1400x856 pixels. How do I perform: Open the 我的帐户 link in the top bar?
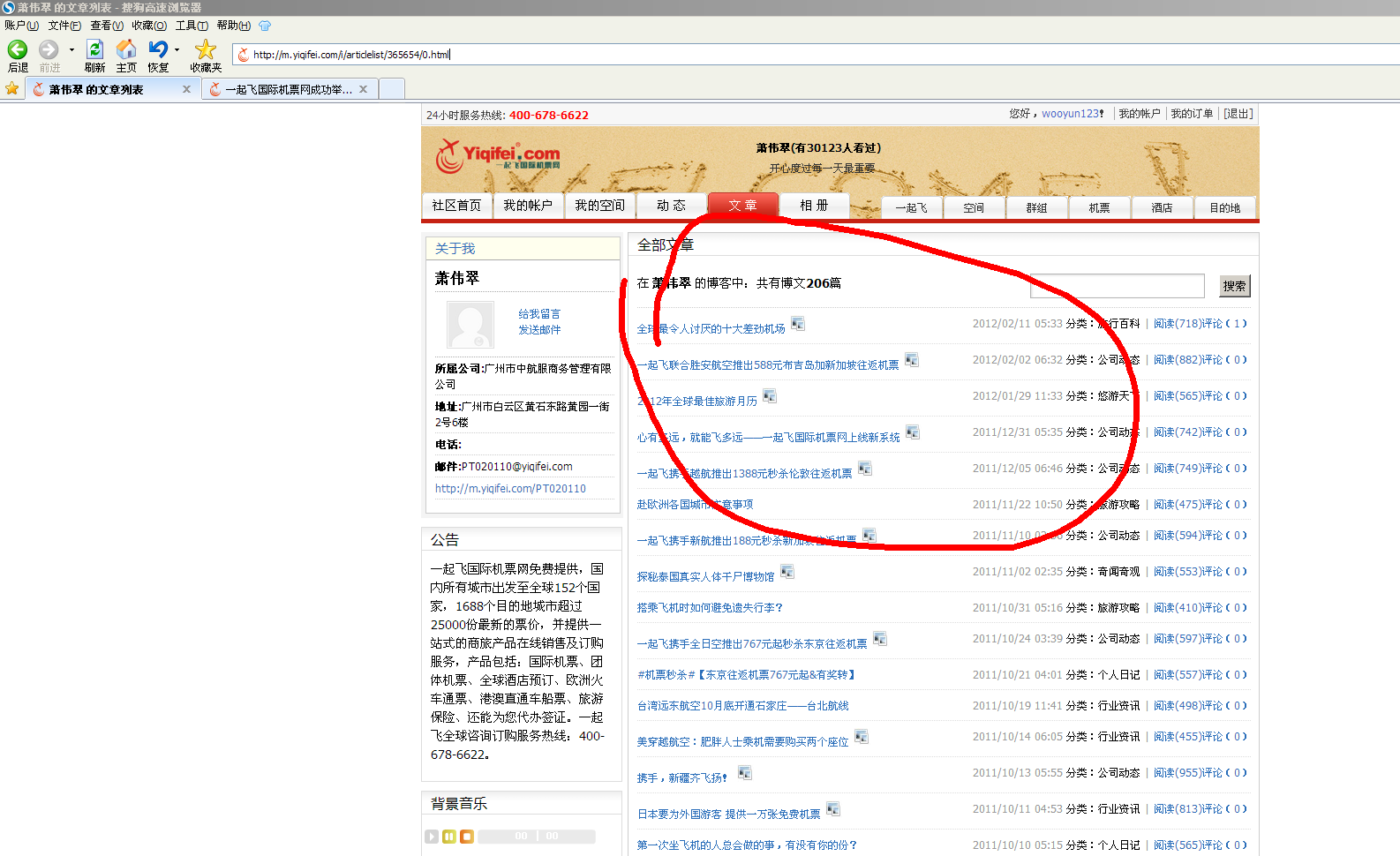click(x=1140, y=114)
